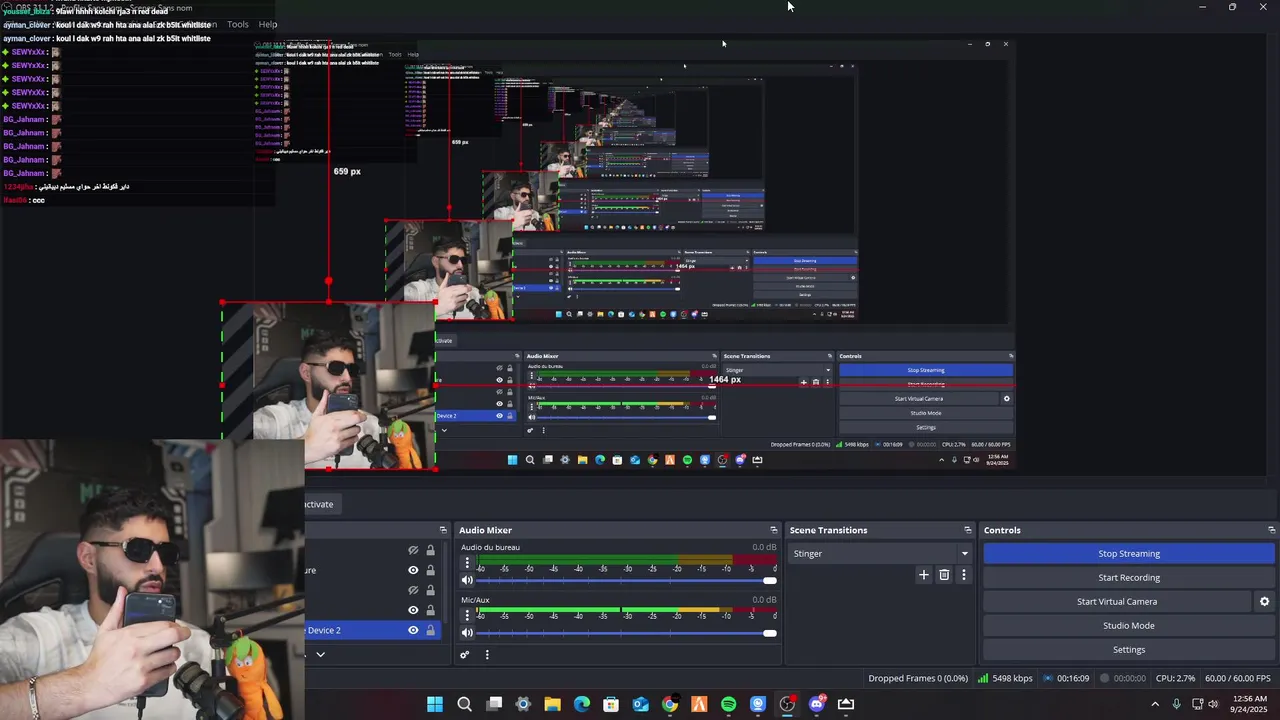Open Settings gear in taskbar
This screenshot has width=1280, height=720.
523,704
